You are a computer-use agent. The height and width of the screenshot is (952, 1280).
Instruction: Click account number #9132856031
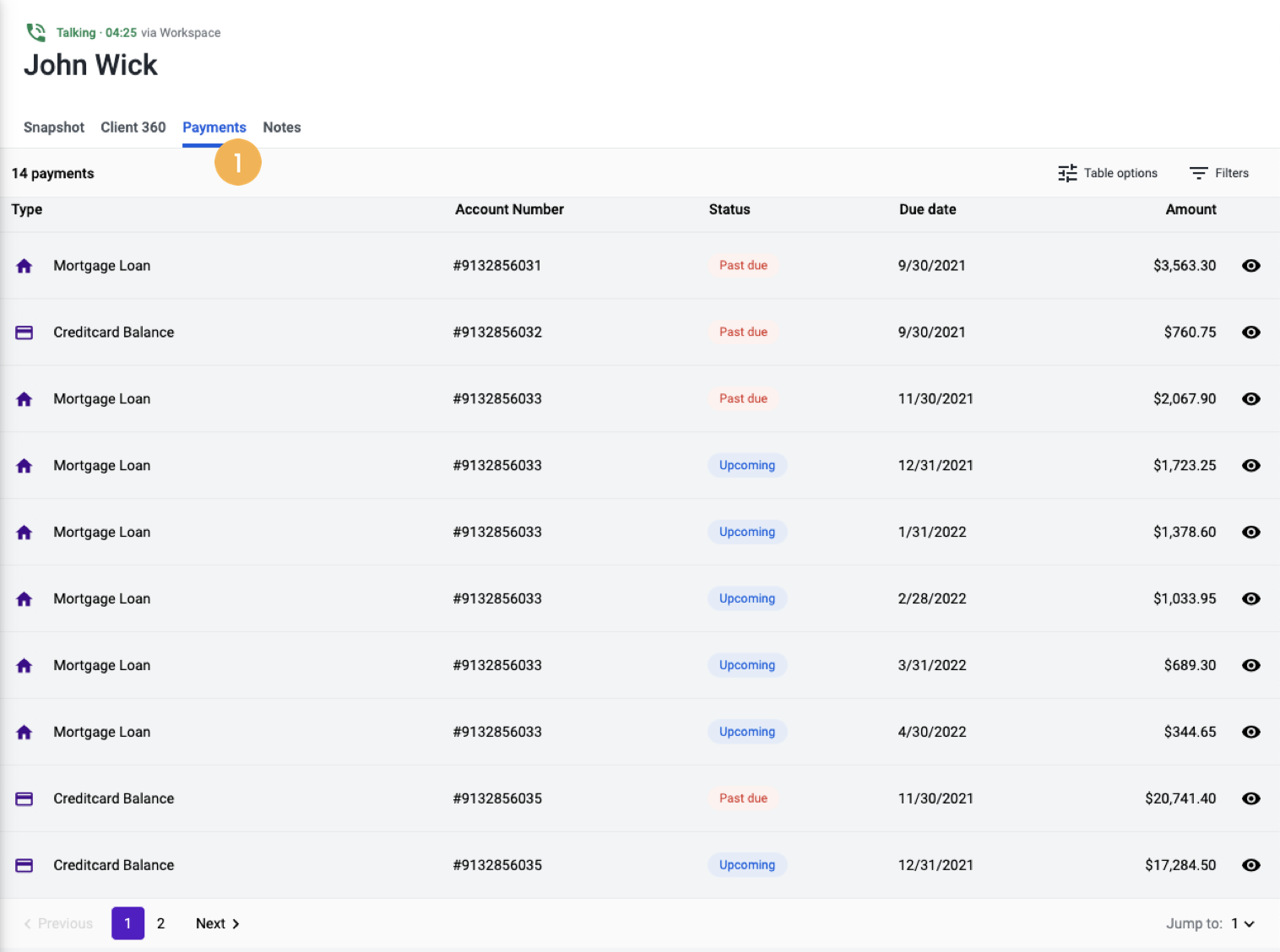point(497,266)
